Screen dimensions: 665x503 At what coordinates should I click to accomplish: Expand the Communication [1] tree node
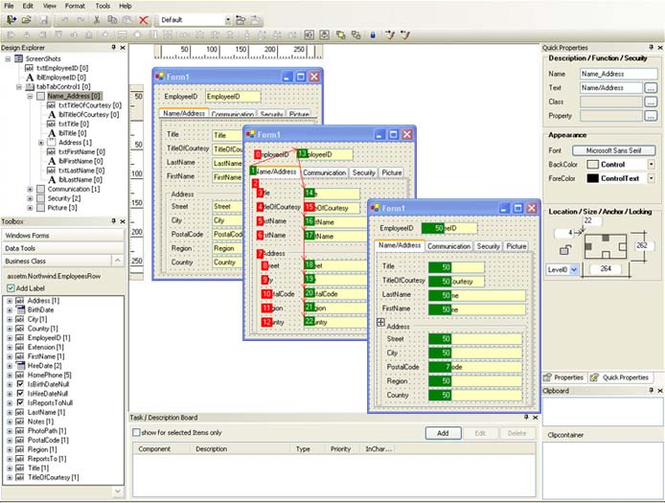pyautogui.click(x=30, y=189)
